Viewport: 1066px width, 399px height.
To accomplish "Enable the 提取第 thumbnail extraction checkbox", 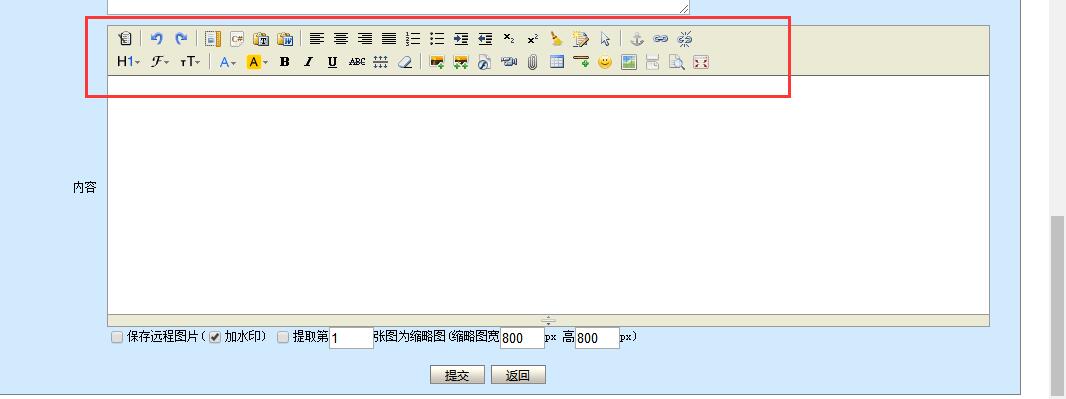I will [283, 336].
